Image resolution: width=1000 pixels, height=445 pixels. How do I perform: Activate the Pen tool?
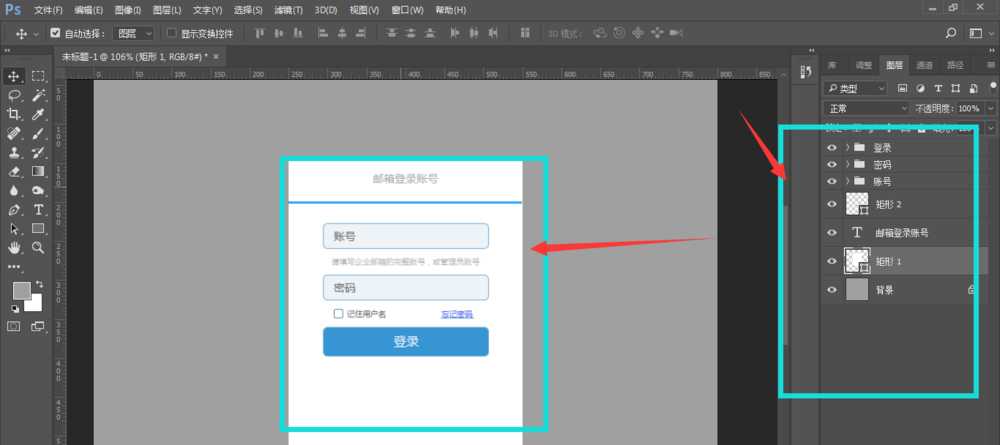(x=15, y=210)
